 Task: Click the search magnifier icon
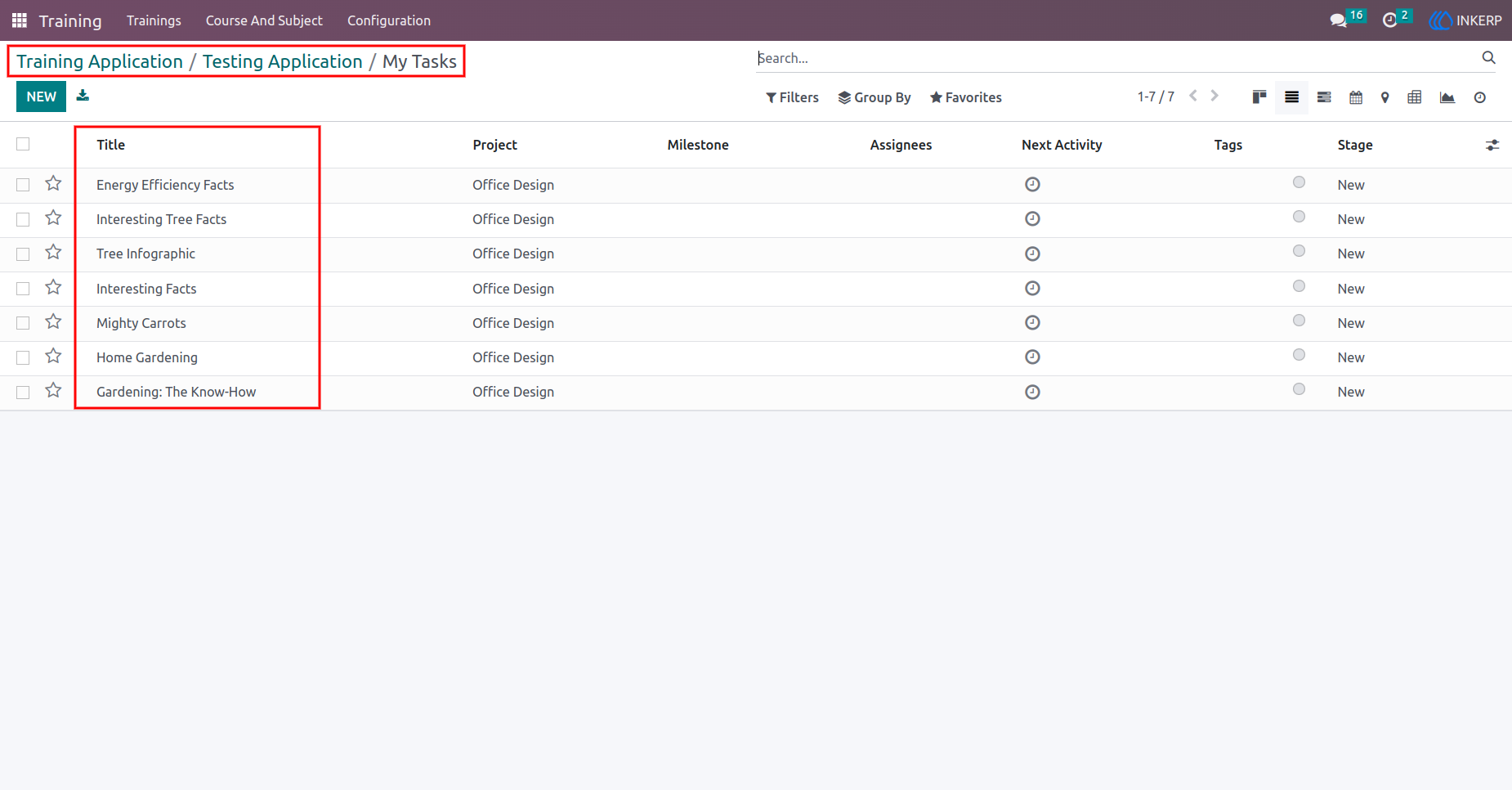pyautogui.click(x=1488, y=57)
